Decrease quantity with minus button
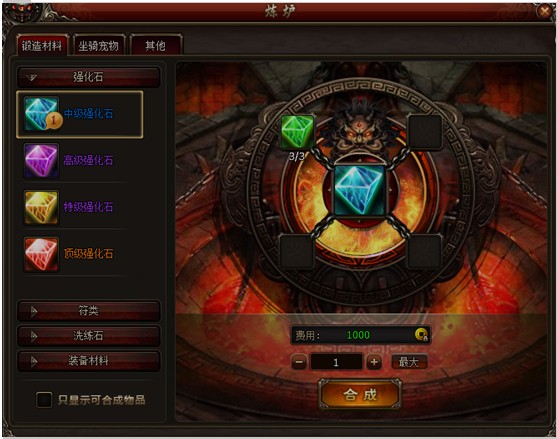This screenshot has width=557, height=439. 299,362
